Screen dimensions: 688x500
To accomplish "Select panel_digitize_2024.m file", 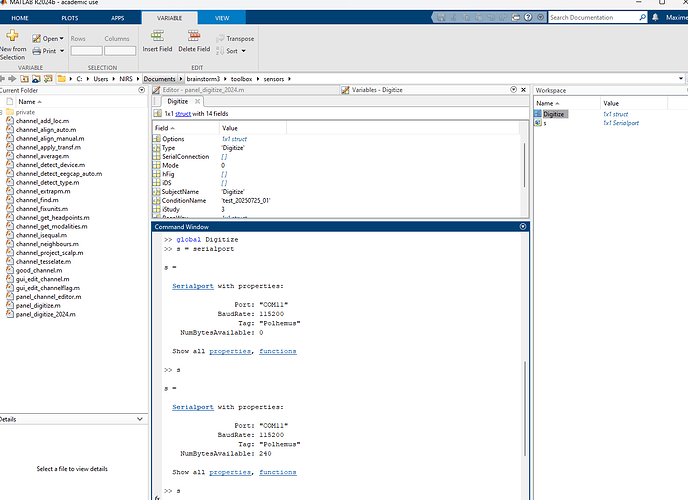I will (x=46, y=314).
